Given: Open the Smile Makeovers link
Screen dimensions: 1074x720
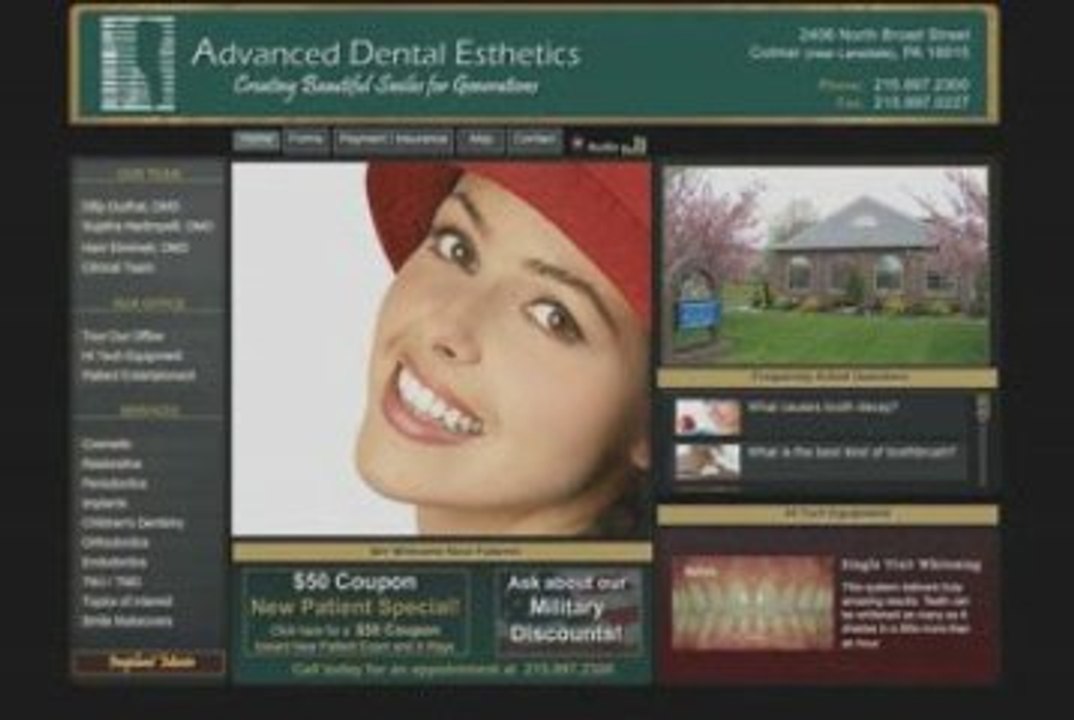Looking at the screenshot, I should pyautogui.click(x=127, y=621).
